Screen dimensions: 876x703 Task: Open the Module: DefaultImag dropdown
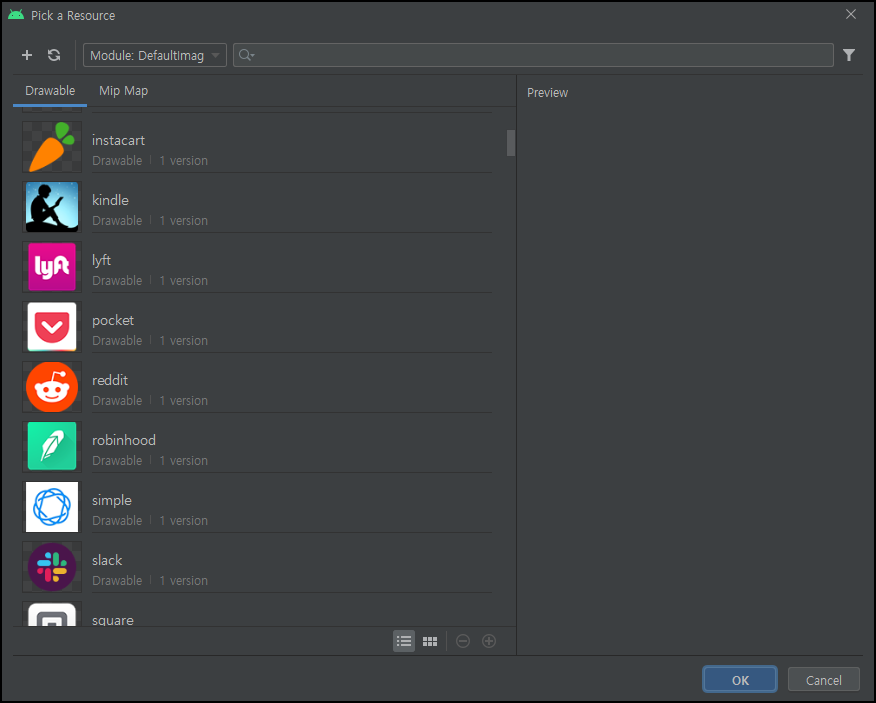click(x=155, y=55)
